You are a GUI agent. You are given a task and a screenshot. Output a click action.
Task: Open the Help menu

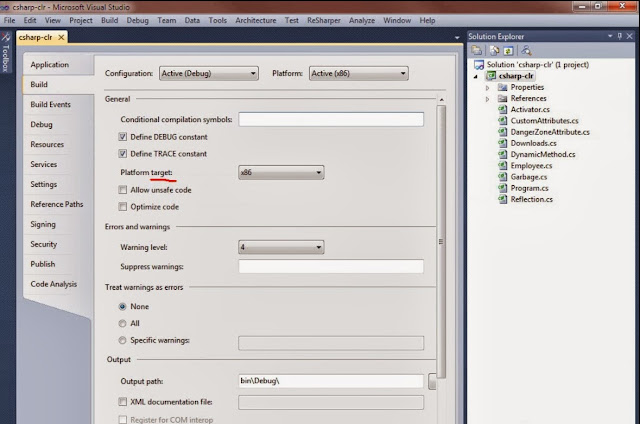[x=427, y=20]
